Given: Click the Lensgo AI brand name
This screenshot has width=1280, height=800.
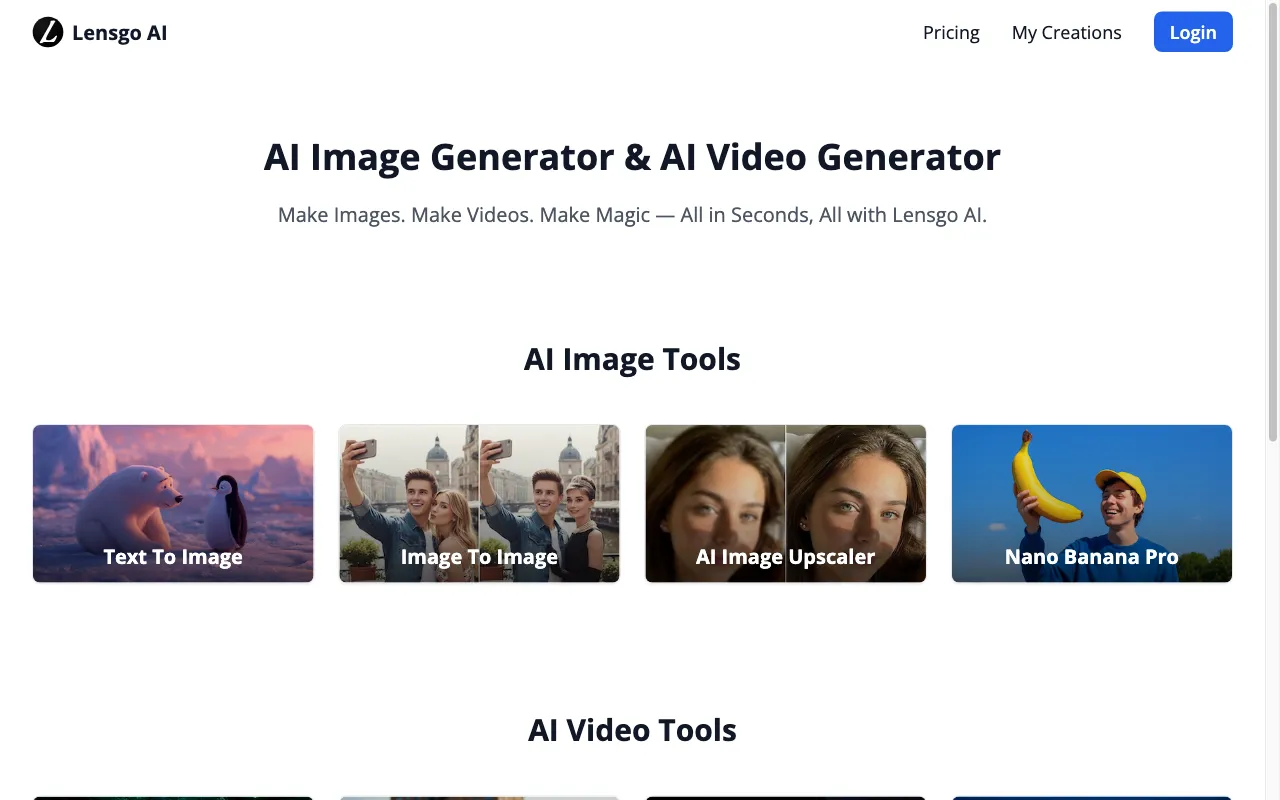Looking at the screenshot, I should pyautogui.click(x=119, y=33).
